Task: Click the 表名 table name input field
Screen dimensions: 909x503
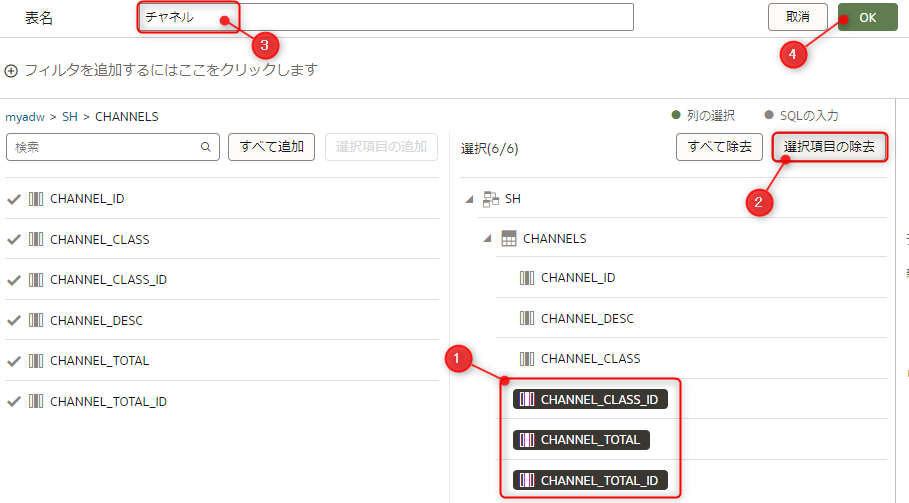Action: point(386,17)
